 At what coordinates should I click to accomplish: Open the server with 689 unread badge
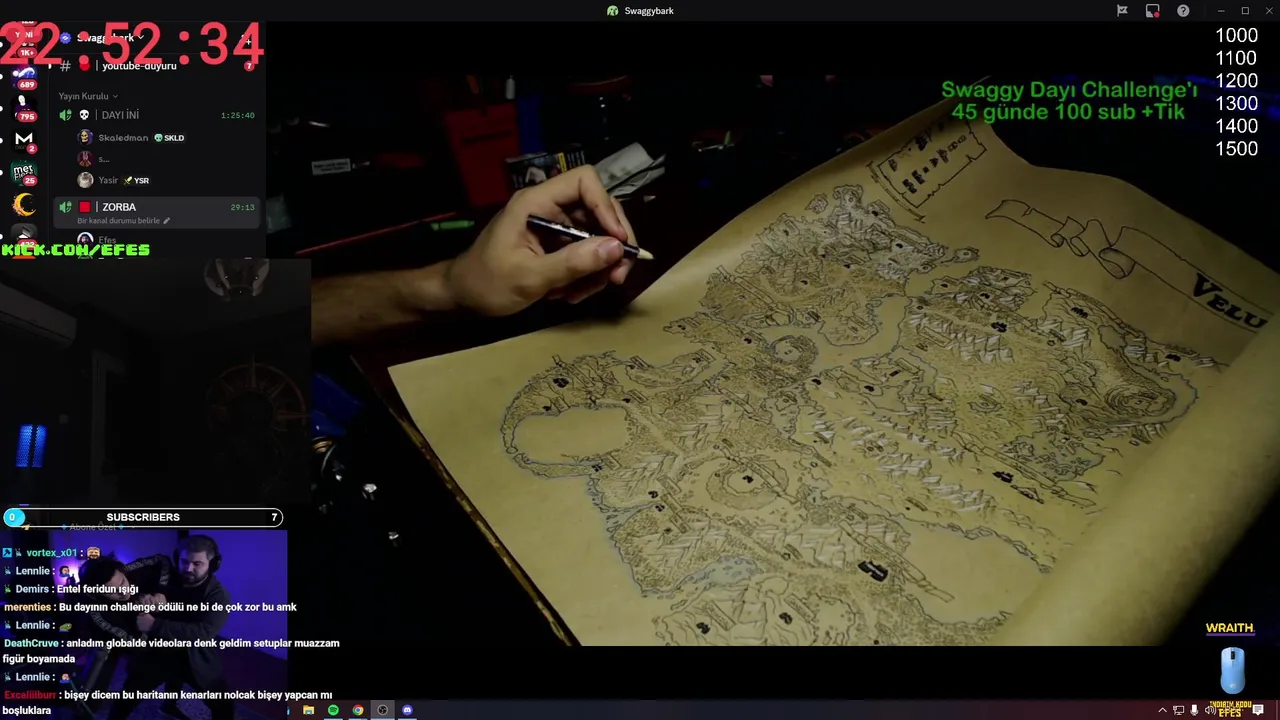(x=24, y=75)
